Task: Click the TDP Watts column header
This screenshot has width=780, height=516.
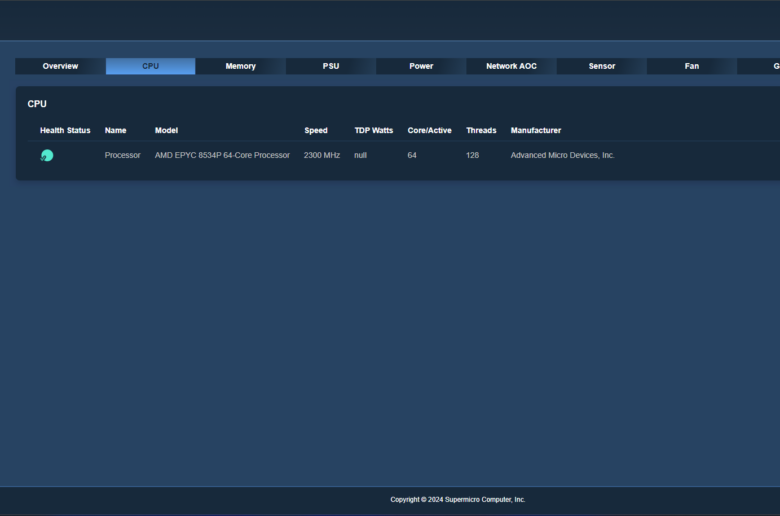Action: 374,130
